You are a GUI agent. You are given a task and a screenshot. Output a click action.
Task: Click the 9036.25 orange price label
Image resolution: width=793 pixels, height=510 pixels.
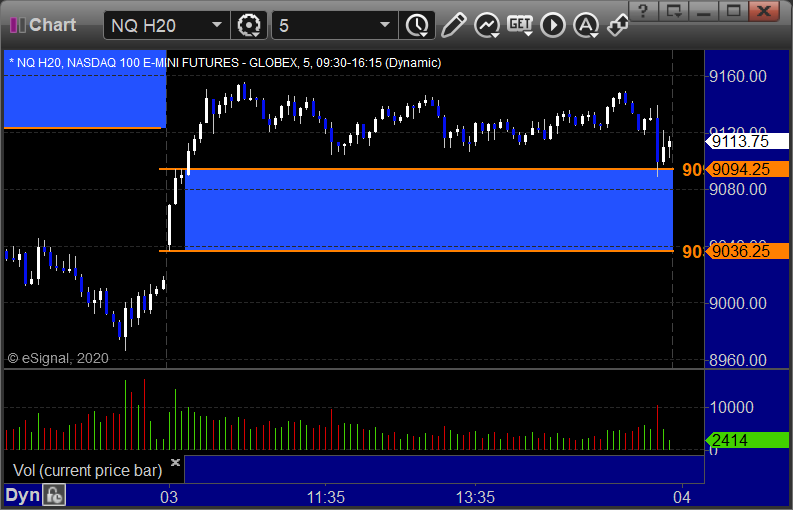(747, 251)
